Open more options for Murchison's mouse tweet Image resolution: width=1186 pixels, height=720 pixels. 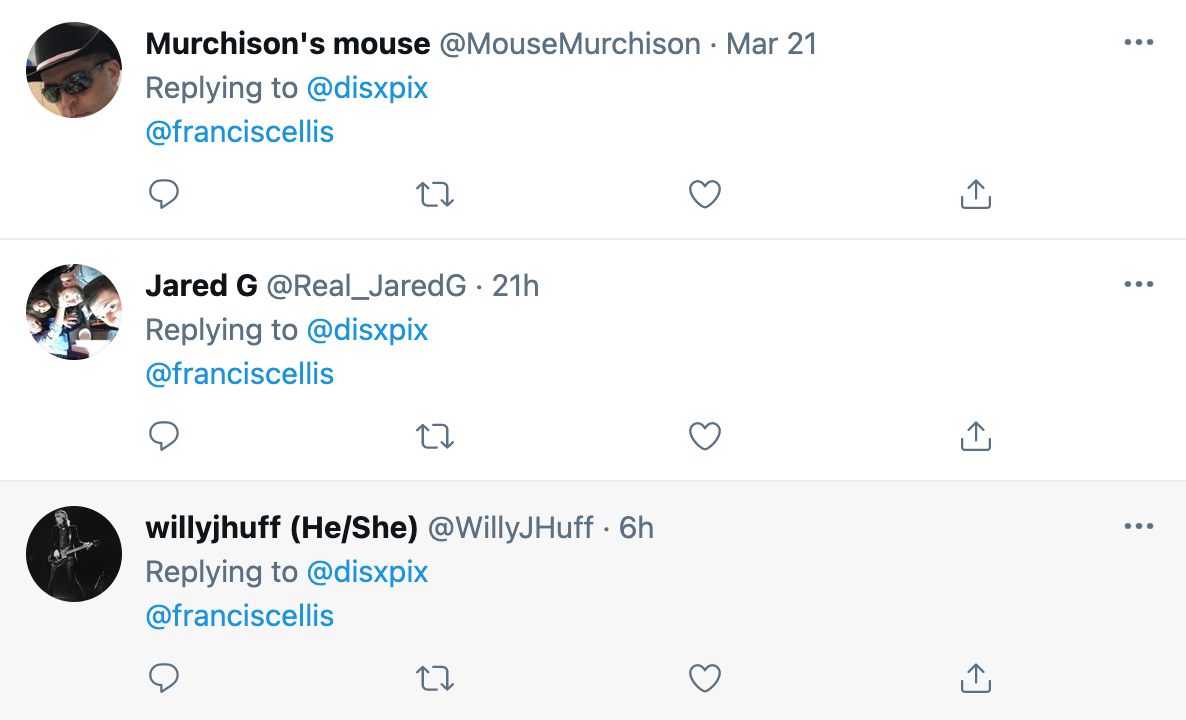pos(1139,43)
